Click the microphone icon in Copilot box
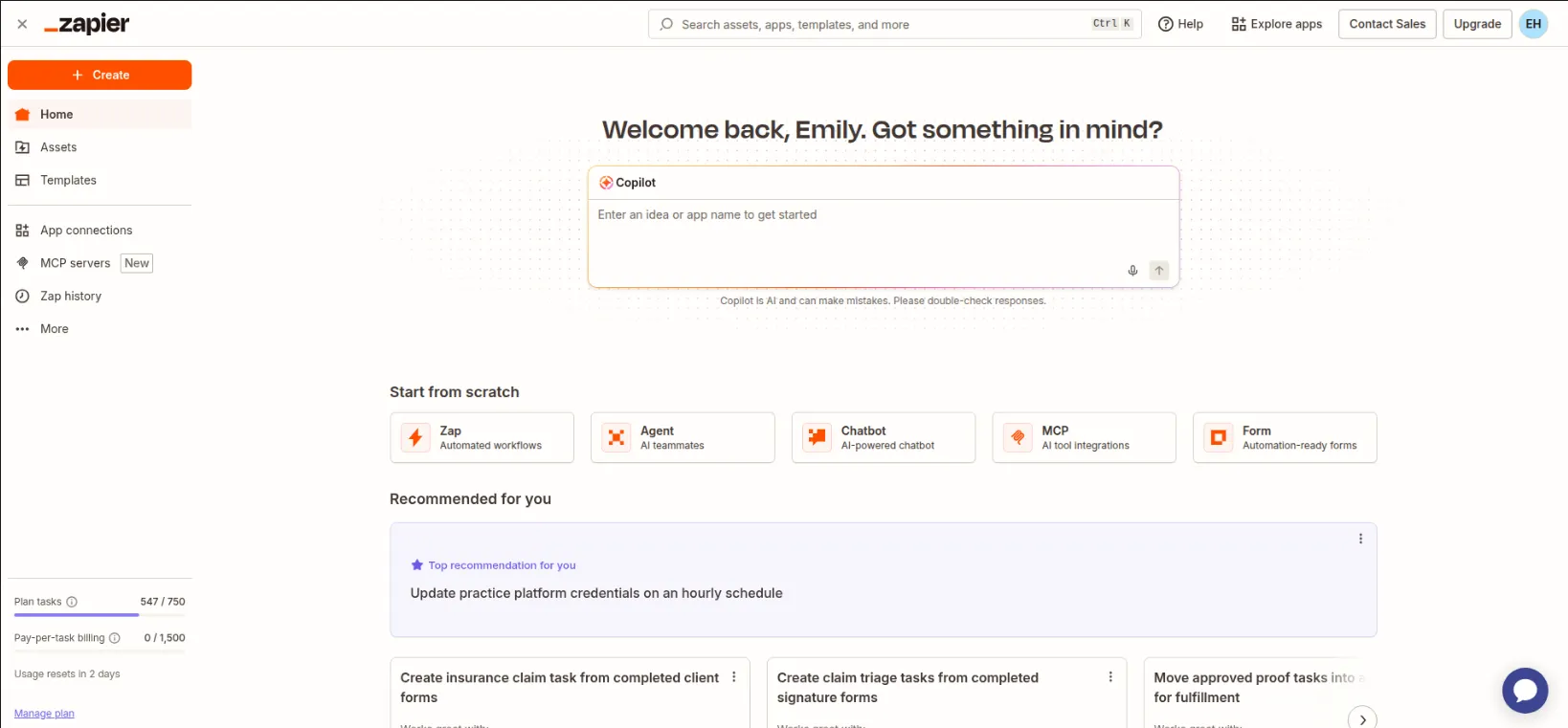The image size is (1568, 728). pyautogui.click(x=1132, y=271)
